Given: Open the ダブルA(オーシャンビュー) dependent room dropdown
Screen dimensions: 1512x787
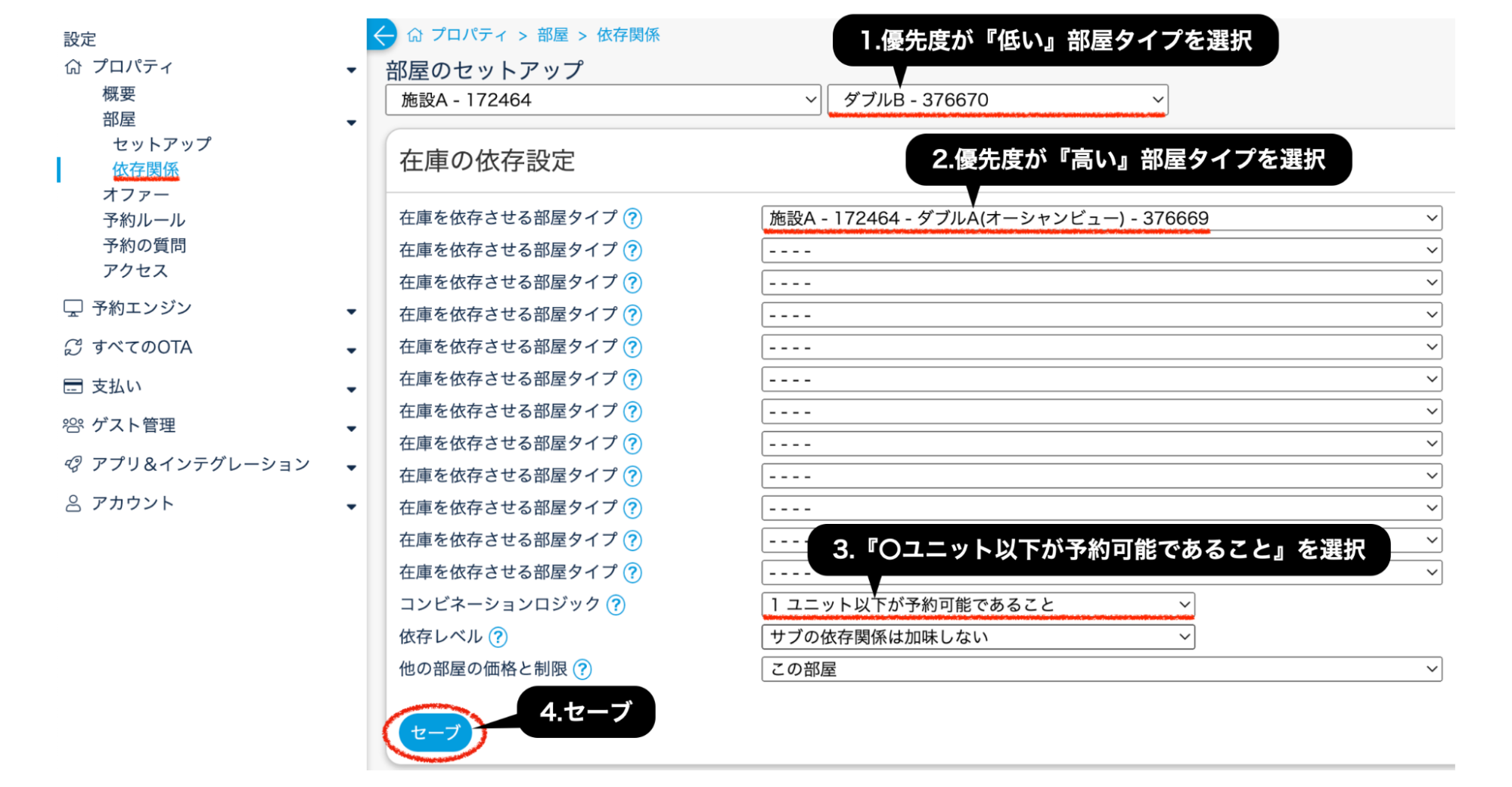Looking at the screenshot, I should [x=1101, y=218].
